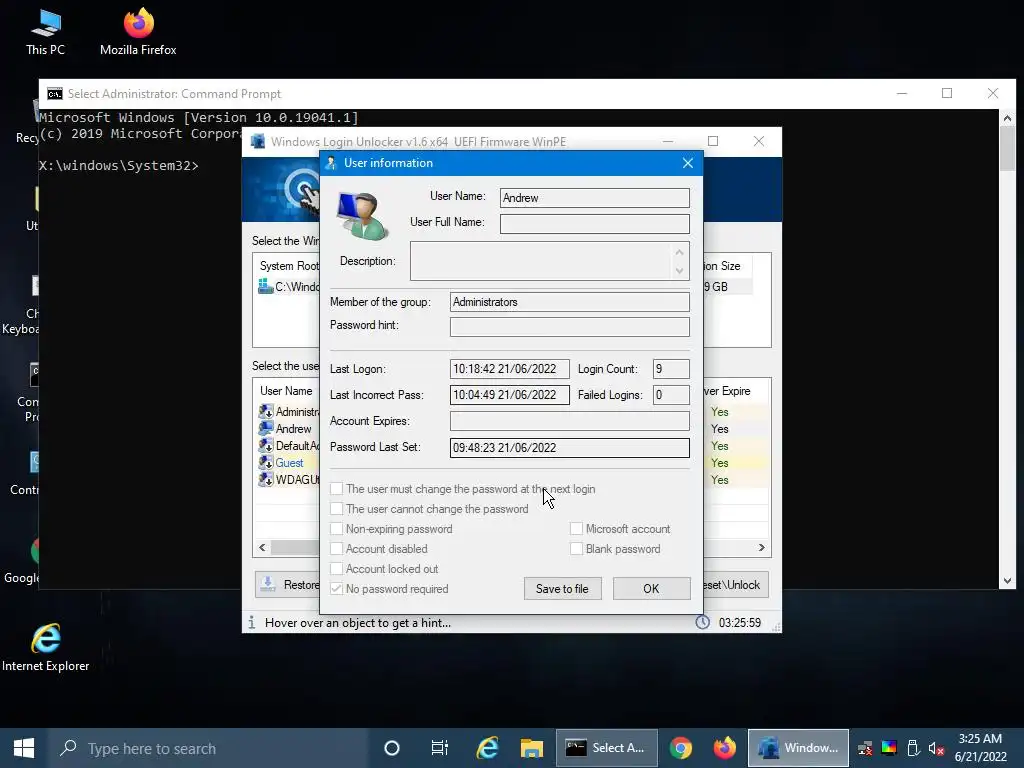Click the Account Expires field
The image size is (1024, 768).
coord(569,421)
